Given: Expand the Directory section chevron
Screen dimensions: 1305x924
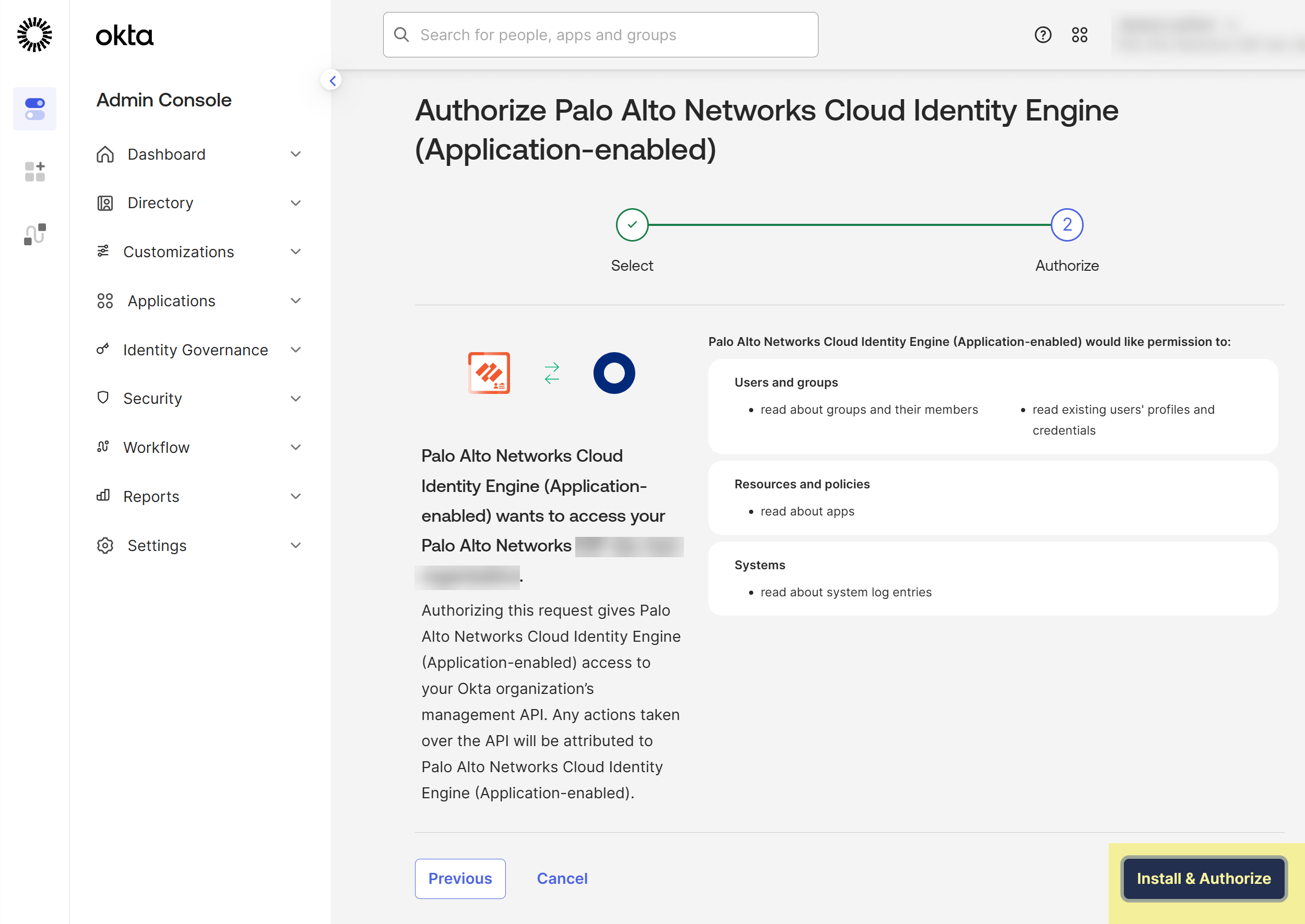Looking at the screenshot, I should click(x=295, y=203).
